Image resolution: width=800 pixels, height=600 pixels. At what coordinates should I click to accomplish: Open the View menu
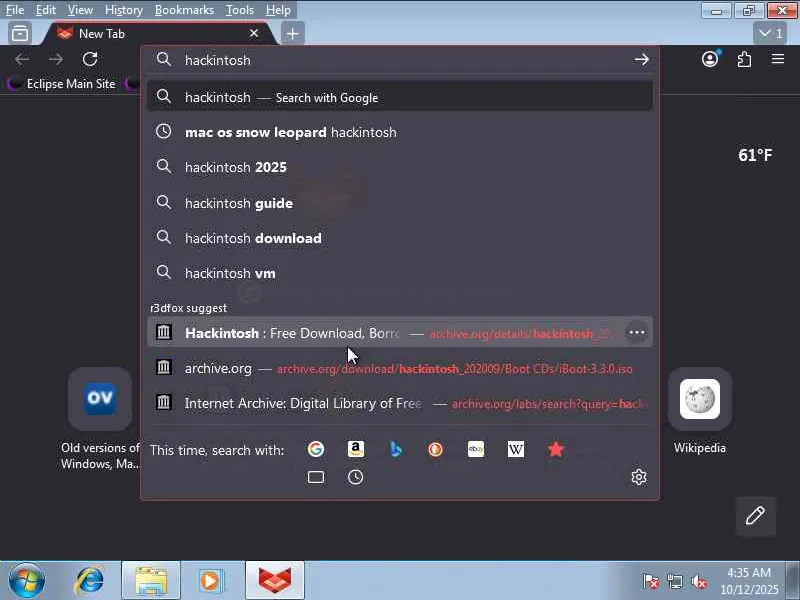(x=81, y=10)
